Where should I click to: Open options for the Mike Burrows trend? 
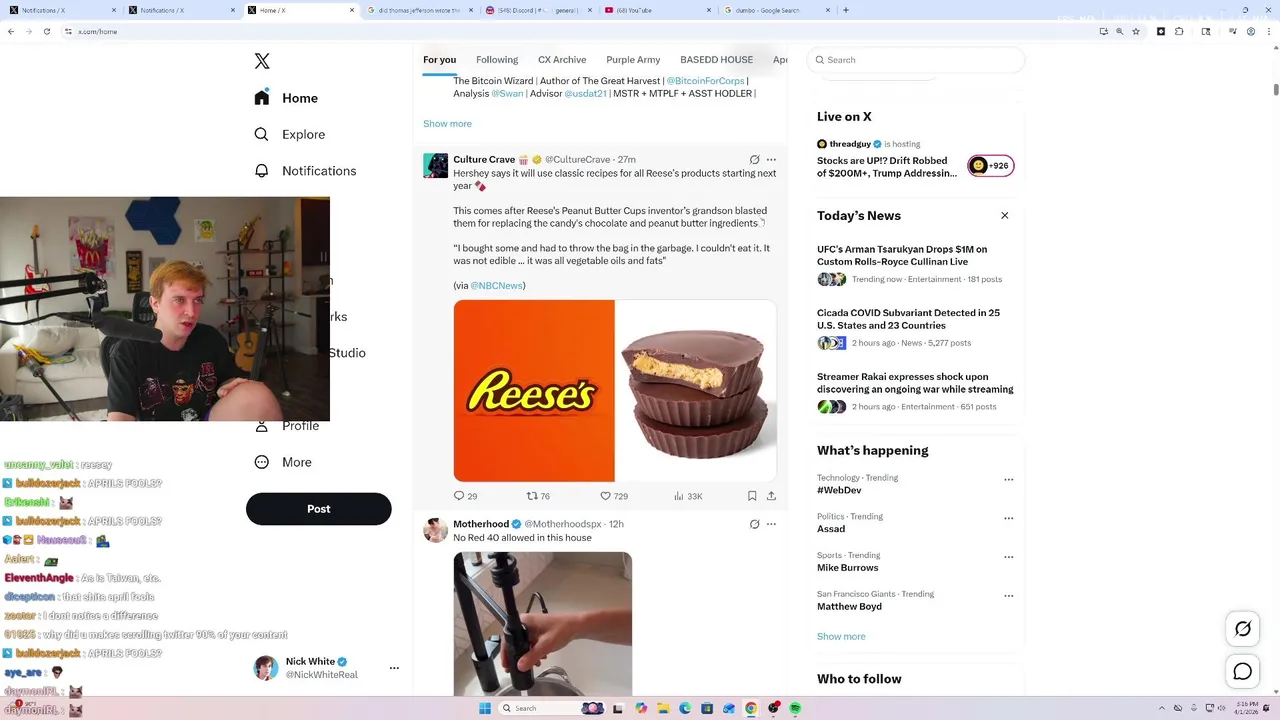click(1008, 558)
